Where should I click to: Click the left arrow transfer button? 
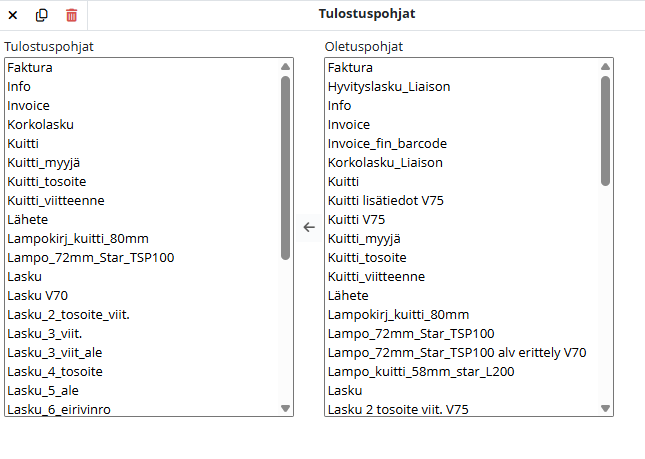[309, 227]
